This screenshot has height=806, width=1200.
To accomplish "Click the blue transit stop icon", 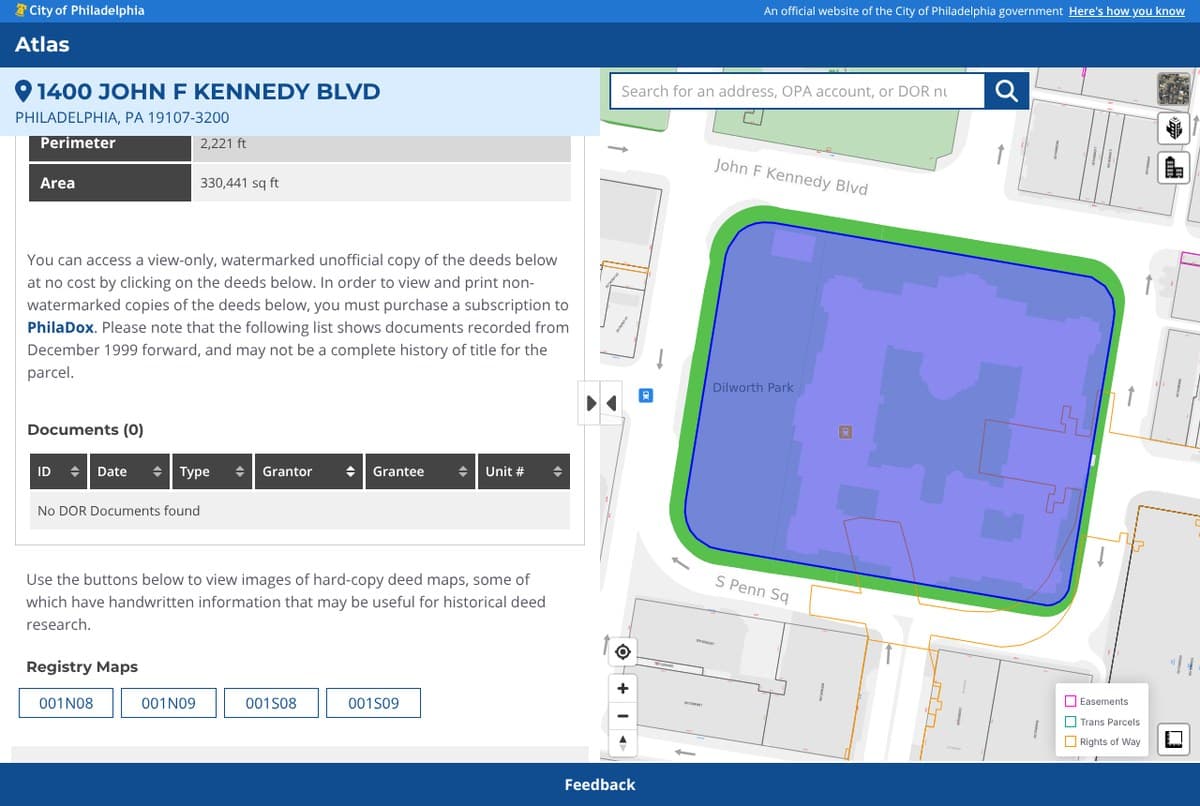I will pyautogui.click(x=646, y=395).
